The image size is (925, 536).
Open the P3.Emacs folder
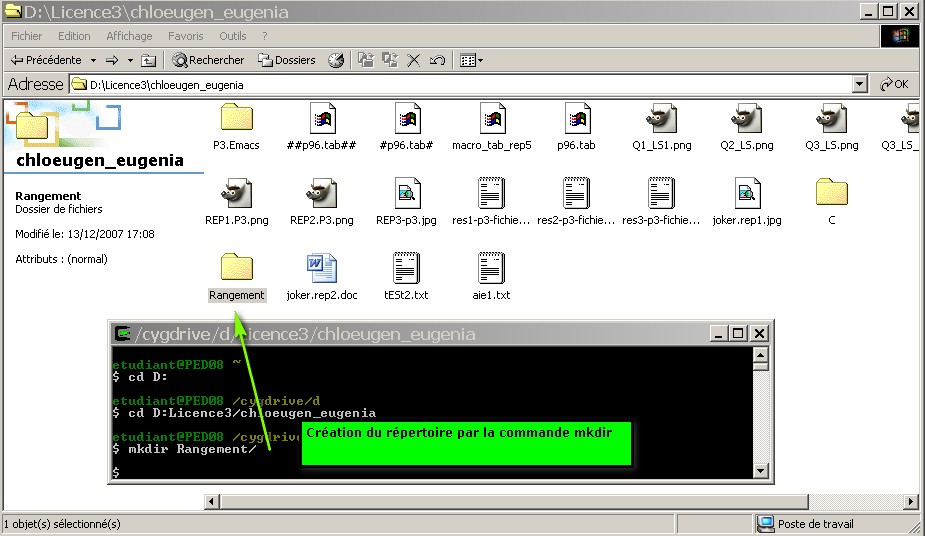pos(237,117)
